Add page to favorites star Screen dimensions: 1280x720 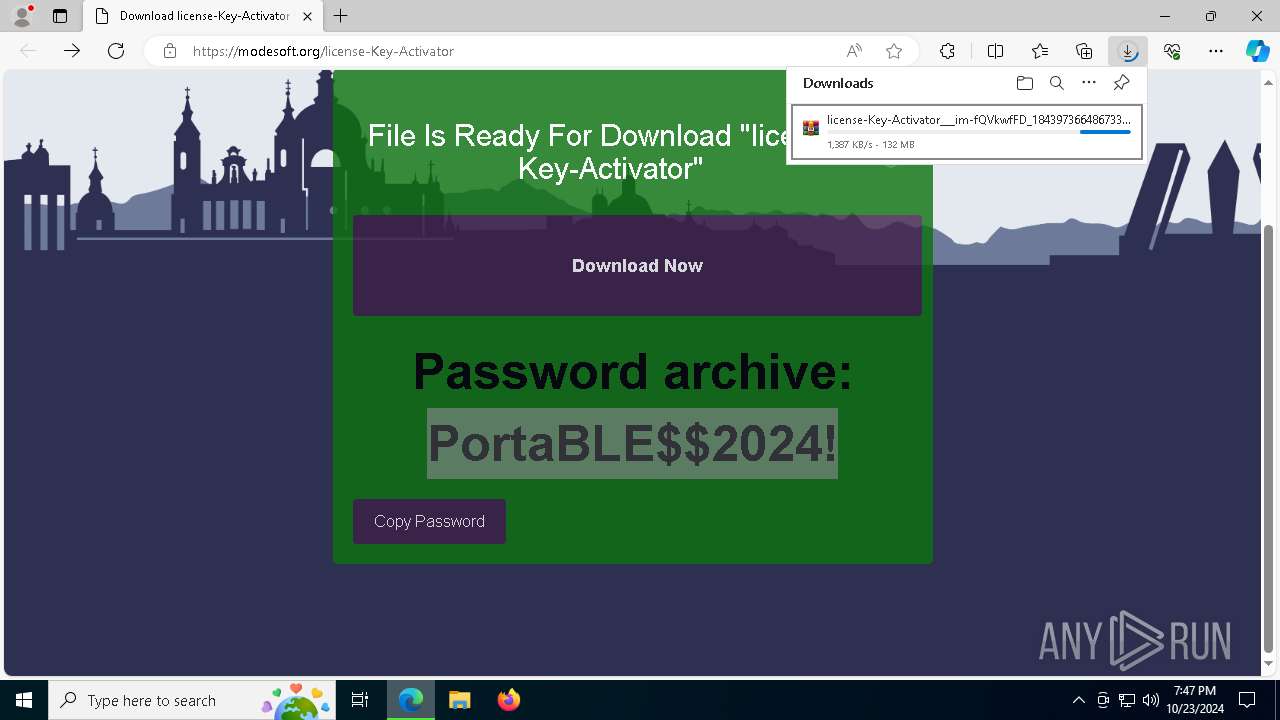pyautogui.click(x=894, y=51)
